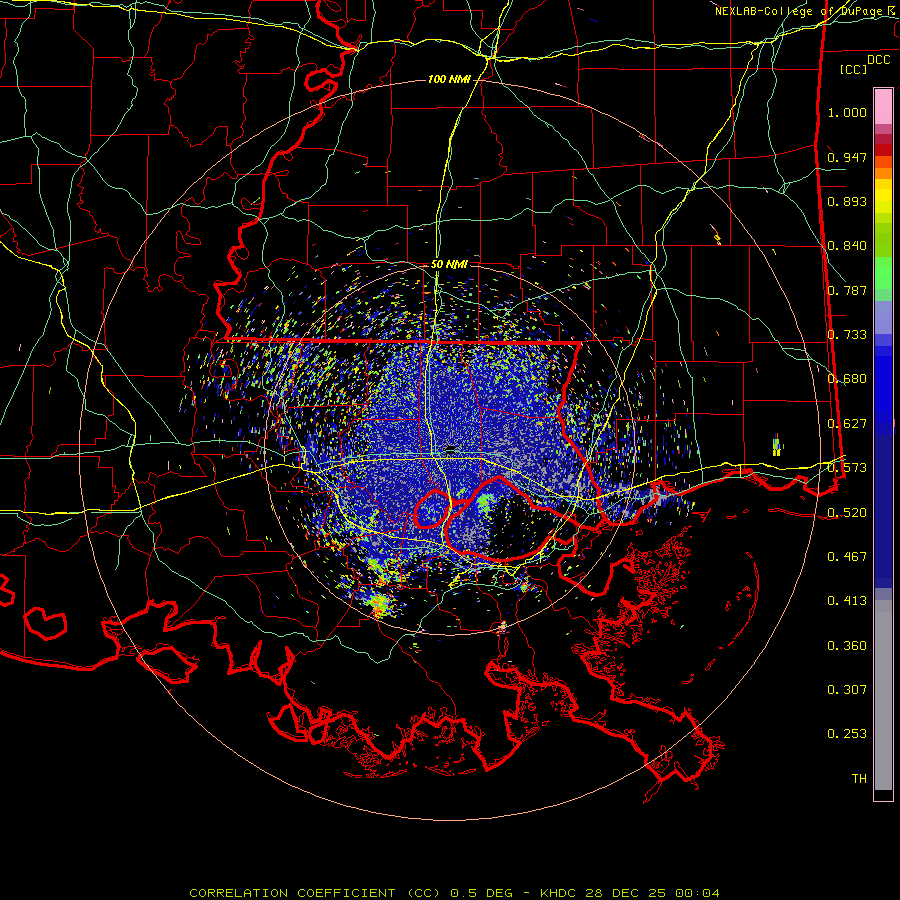Select the 0.573 scale value
Viewport: 900px width, 900px height.
point(847,468)
